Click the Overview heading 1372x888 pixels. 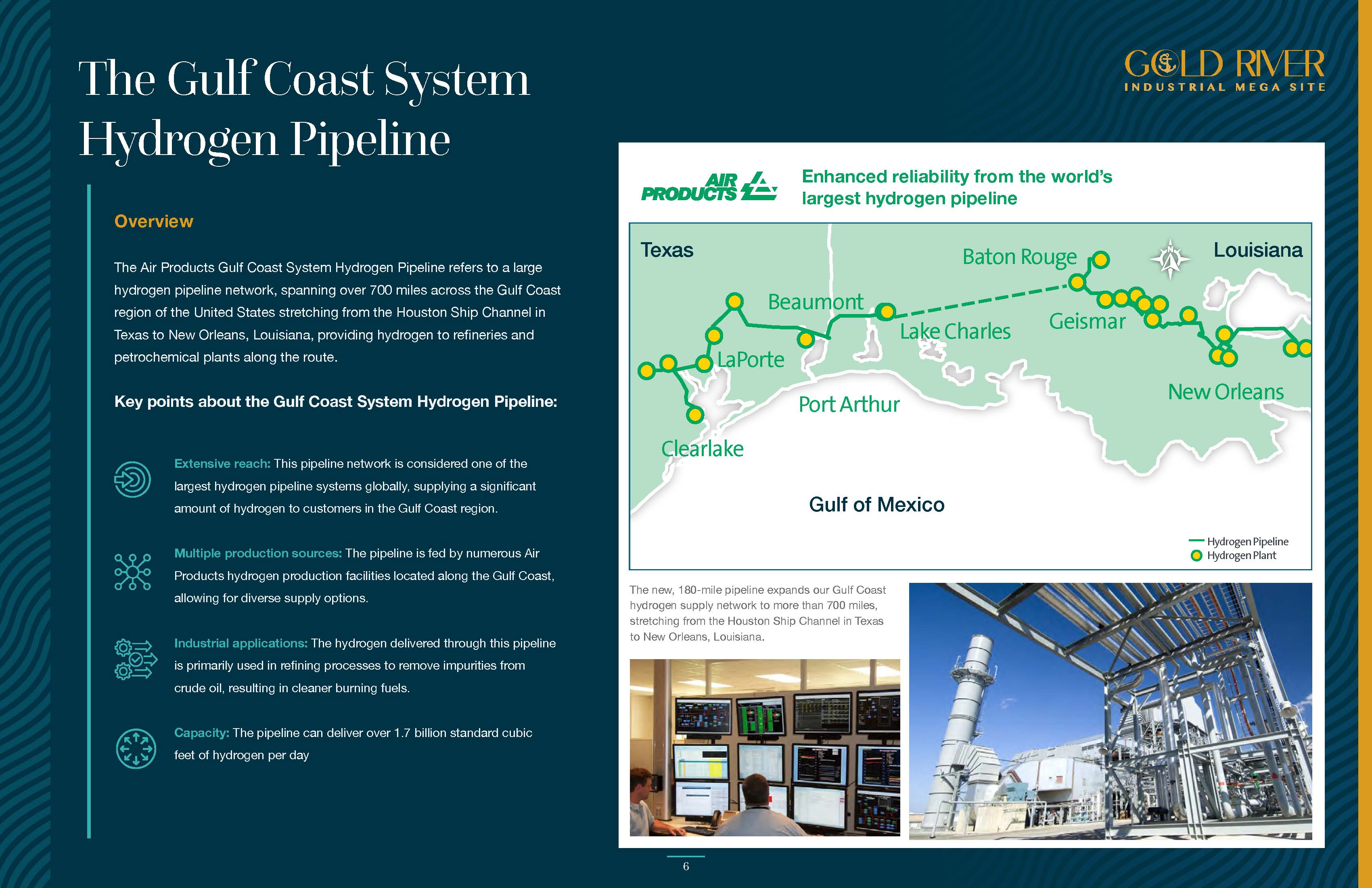153,222
